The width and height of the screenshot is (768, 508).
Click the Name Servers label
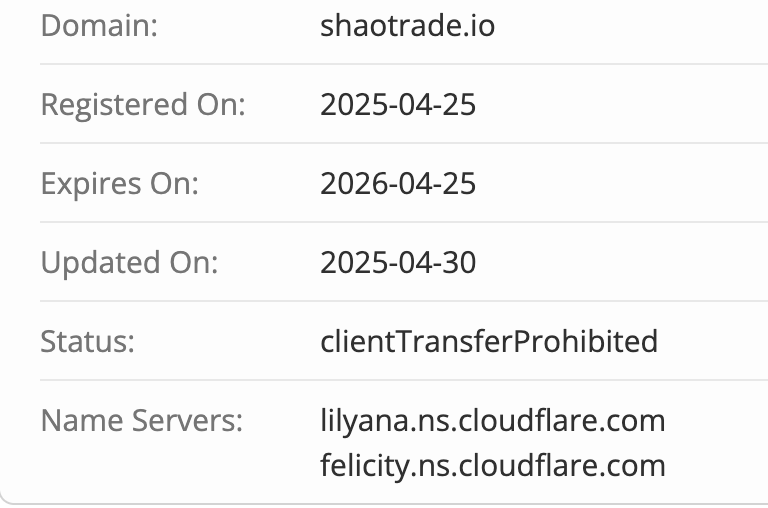tap(142, 420)
